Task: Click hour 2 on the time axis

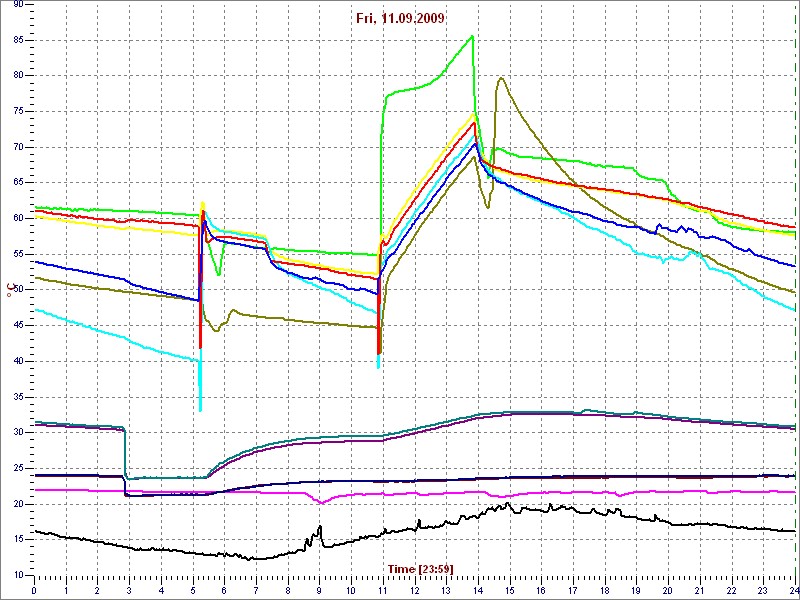Action: 97,590
